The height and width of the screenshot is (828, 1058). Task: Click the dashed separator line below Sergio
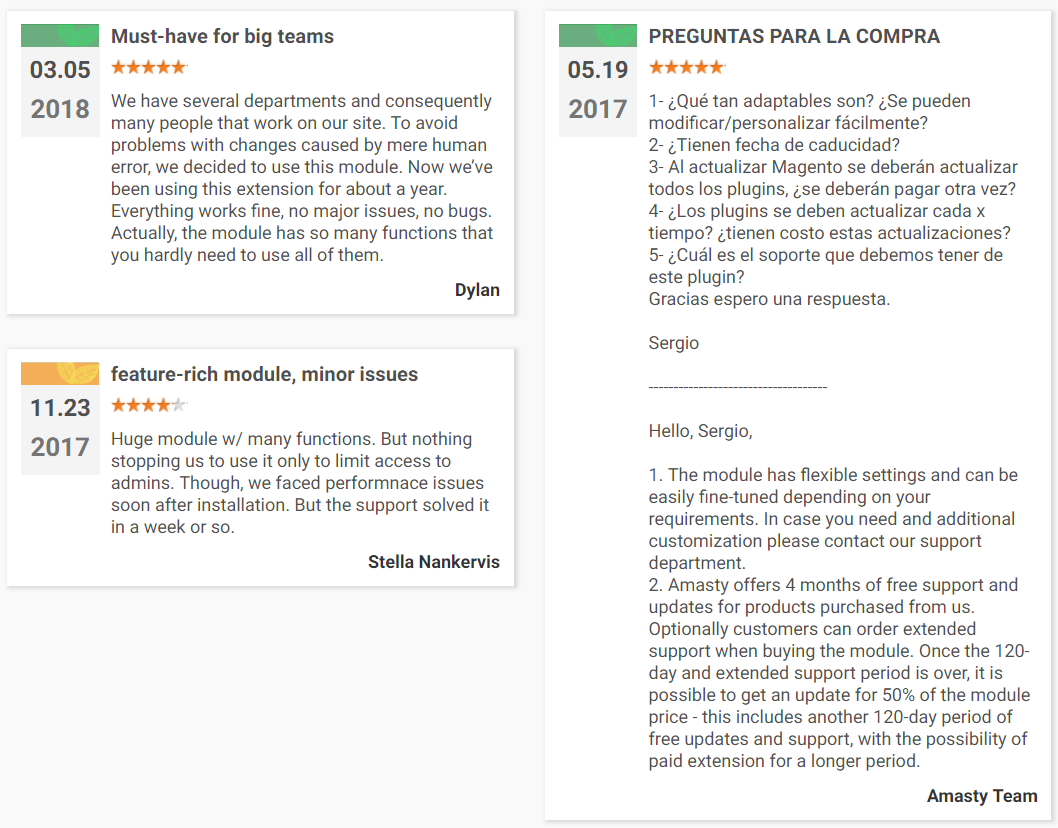737,387
